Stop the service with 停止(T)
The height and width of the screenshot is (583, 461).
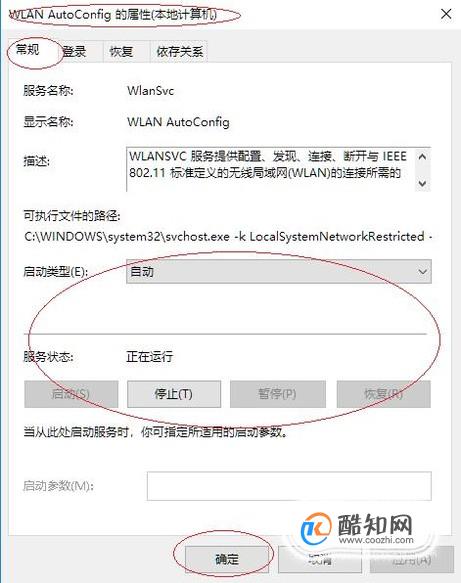(x=174, y=394)
